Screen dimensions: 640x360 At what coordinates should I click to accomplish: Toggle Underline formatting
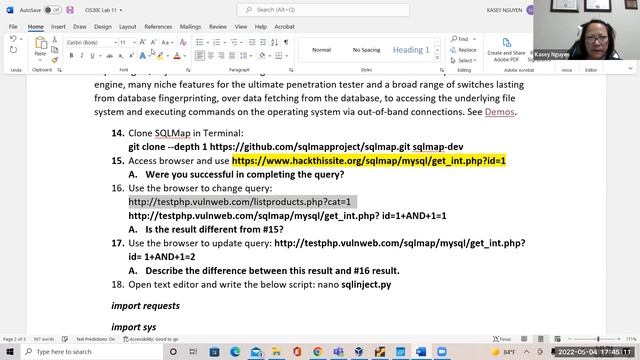click(92, 56)
